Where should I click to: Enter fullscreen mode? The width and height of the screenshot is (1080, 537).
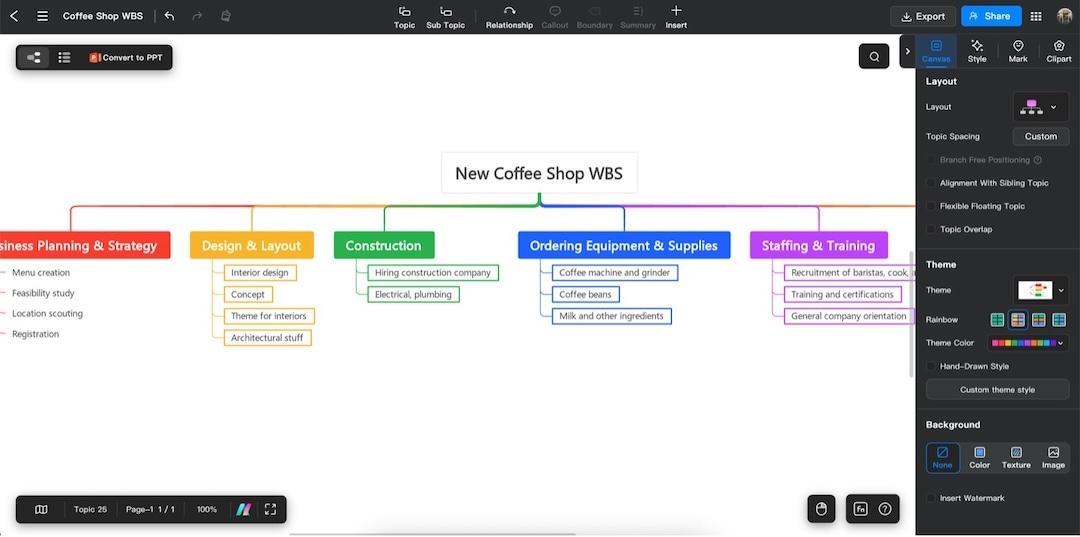(x=270, y=509)
